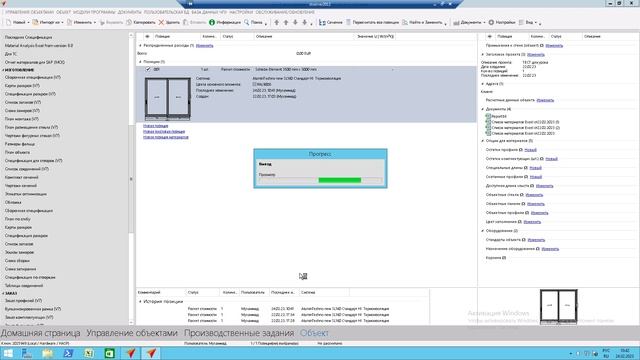Open the Report04 document icon
This screenshot has height=360, width=640.
pyautogui.click(x=488, y=116)
